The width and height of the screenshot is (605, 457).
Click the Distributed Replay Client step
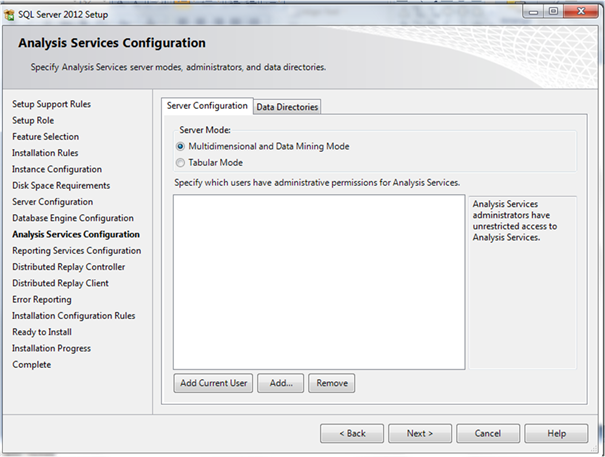(x=60, y=283)
